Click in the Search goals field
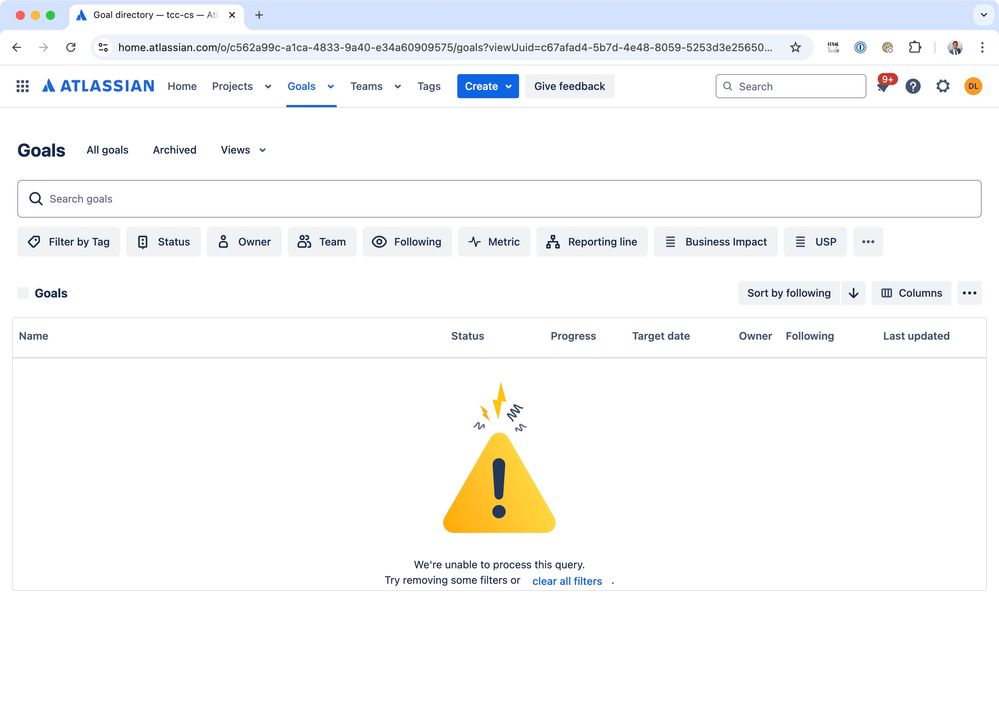The height and width of the screenshot is (711, 999). pyautogui.click(x=499, y=199)
